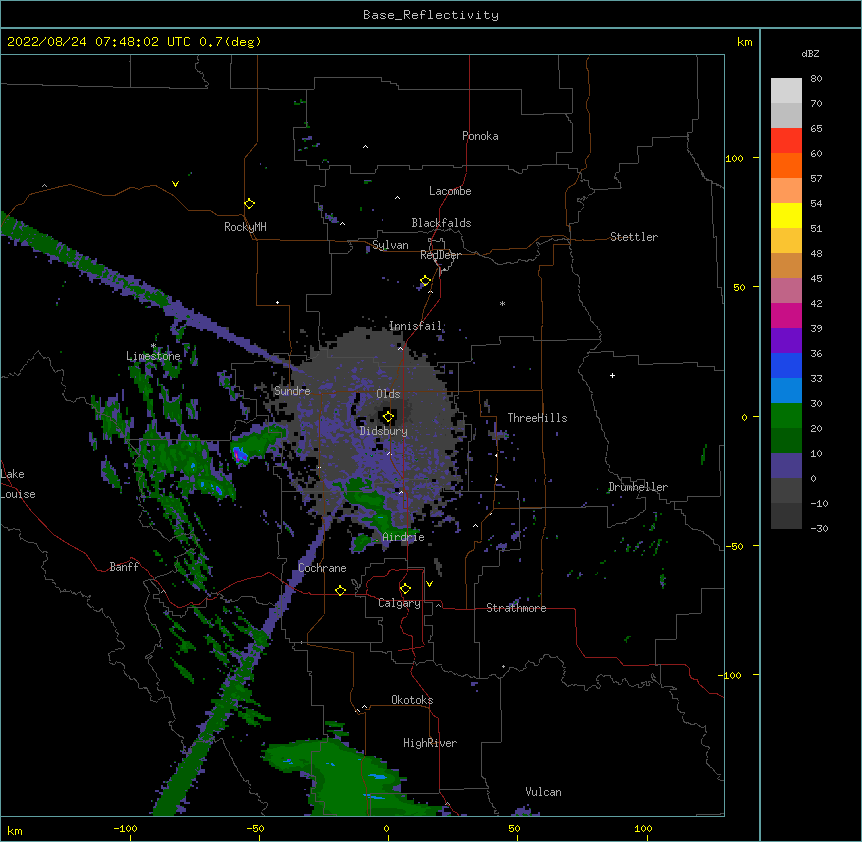Click the white asterisk marker east of Innisfail
Viewport: 862px width, 842px height.
(x=502, y=303)
